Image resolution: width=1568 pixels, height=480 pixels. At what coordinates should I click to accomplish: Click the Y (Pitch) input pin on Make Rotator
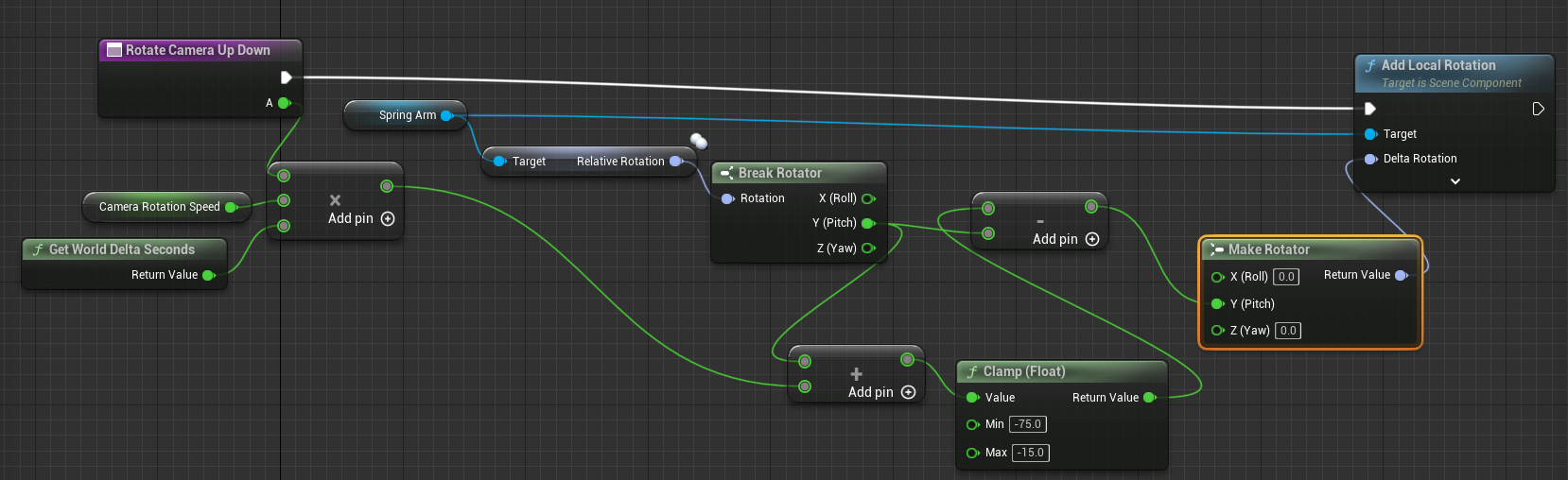click(1217, 303)
